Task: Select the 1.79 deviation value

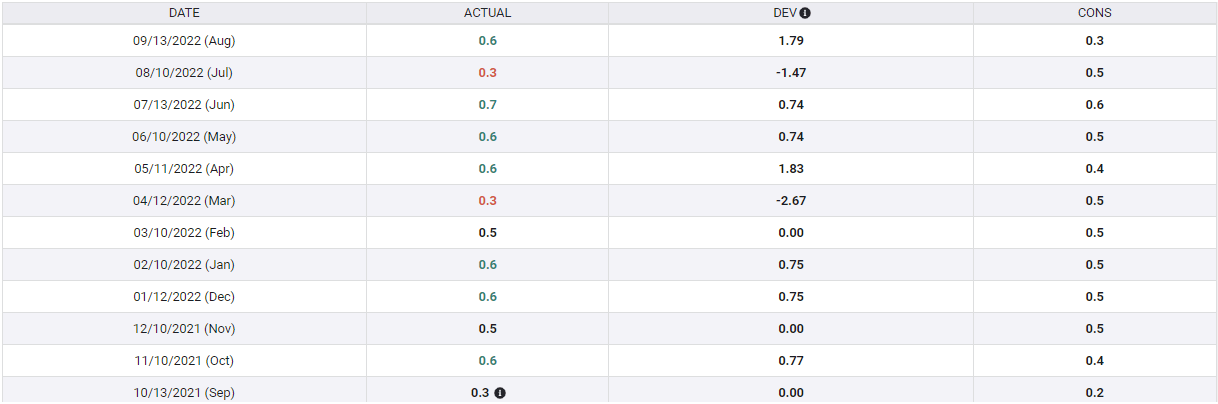Action: pos(790,41)
